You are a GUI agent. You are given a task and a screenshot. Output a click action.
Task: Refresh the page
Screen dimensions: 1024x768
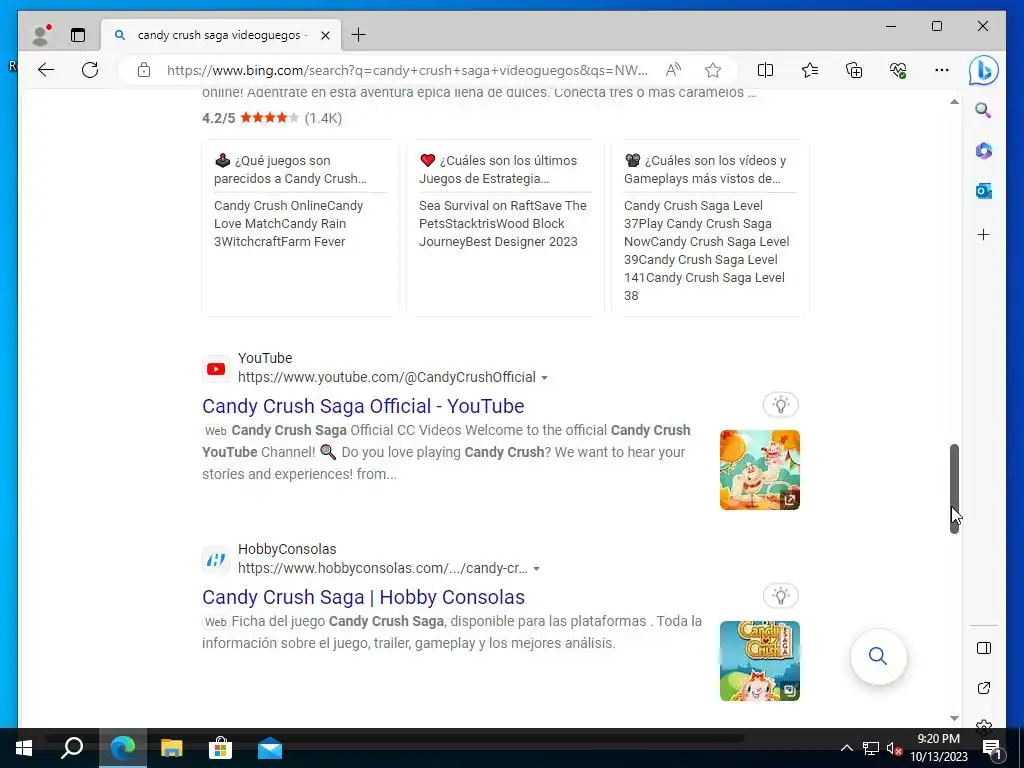point(90,70)
